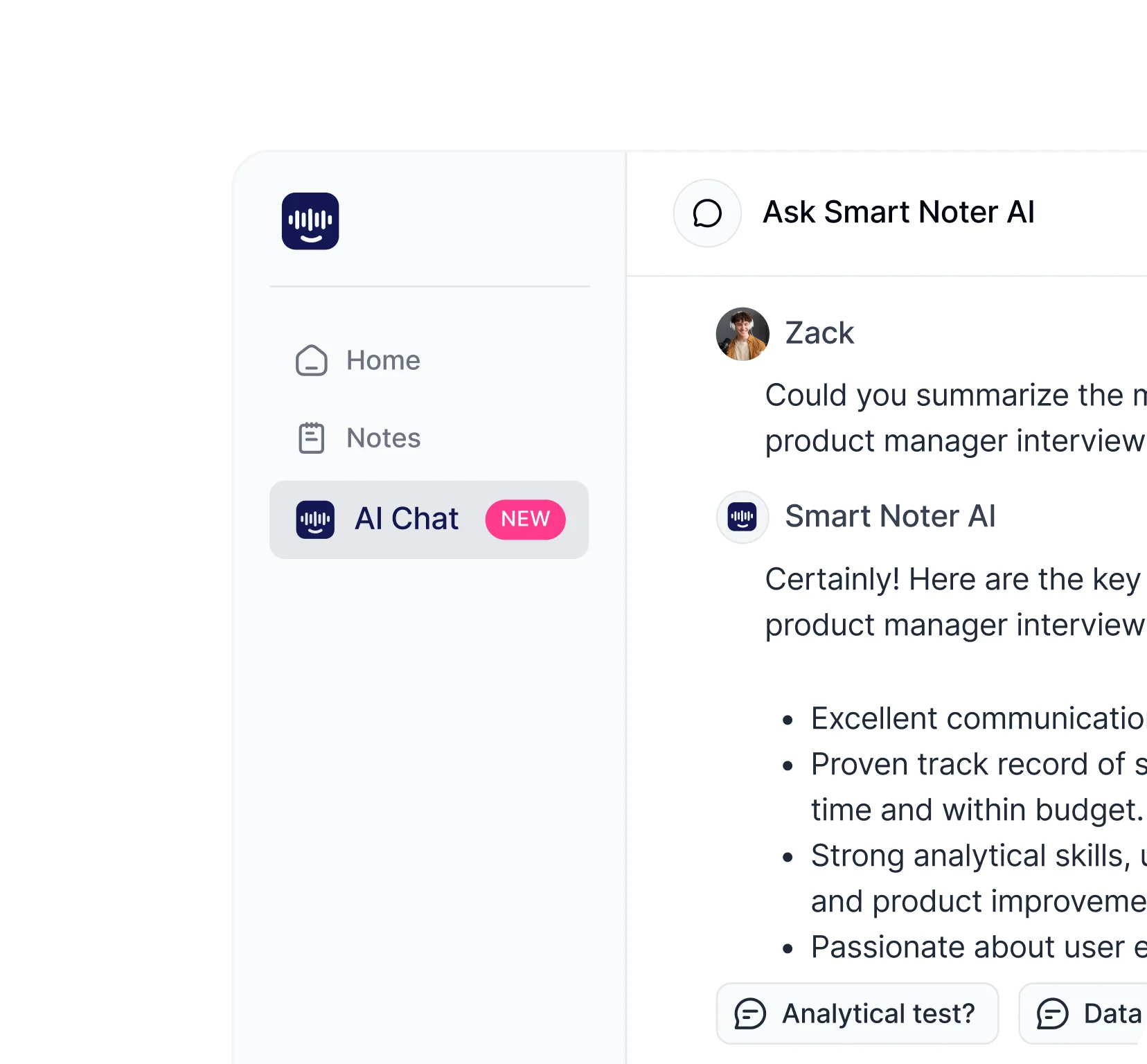The width and height of the screenshot is (1147, 1064).
Task: Click Zack's profile photo
Action: pos(743,334)
